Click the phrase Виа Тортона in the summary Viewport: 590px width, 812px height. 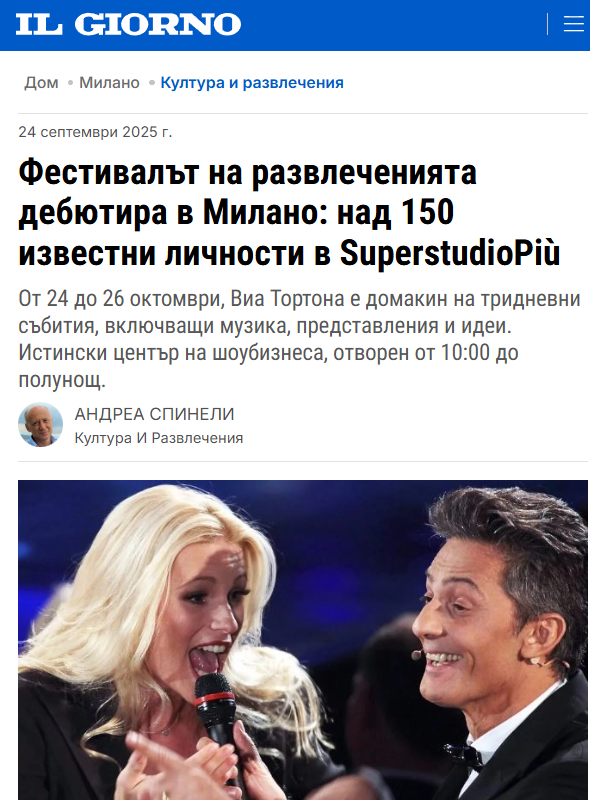[x=287, y=299]
